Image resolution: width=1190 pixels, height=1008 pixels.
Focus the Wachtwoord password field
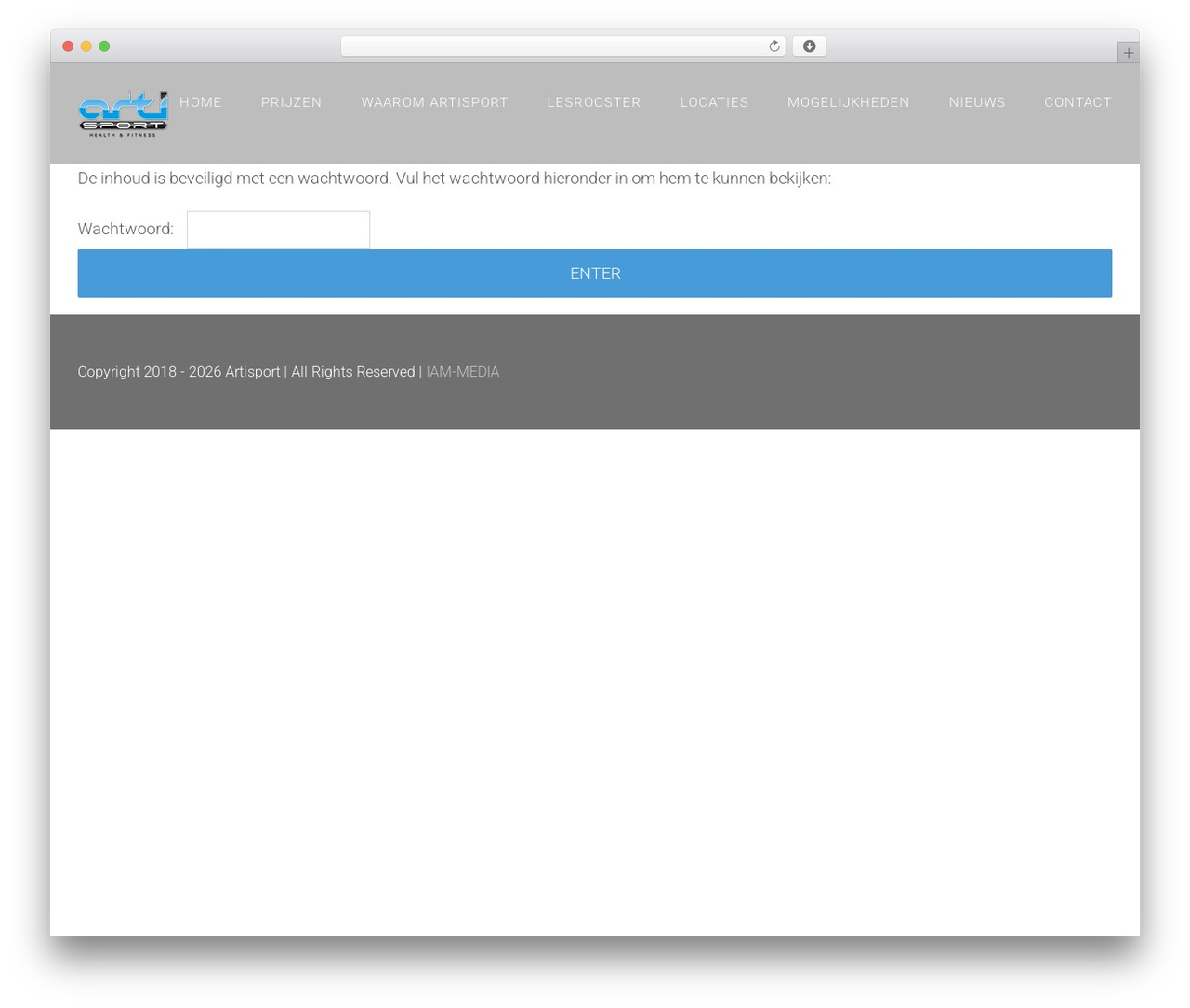pos(278,230)
